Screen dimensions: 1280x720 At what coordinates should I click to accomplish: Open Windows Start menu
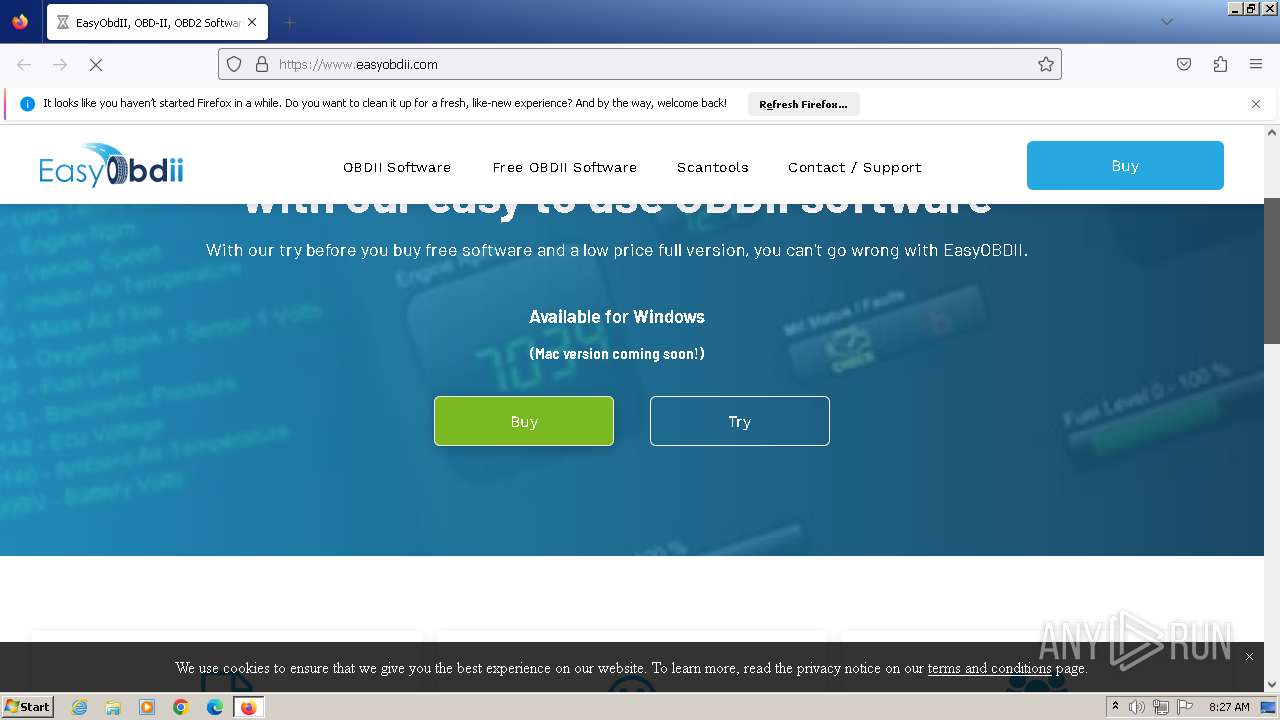(27, 707)
